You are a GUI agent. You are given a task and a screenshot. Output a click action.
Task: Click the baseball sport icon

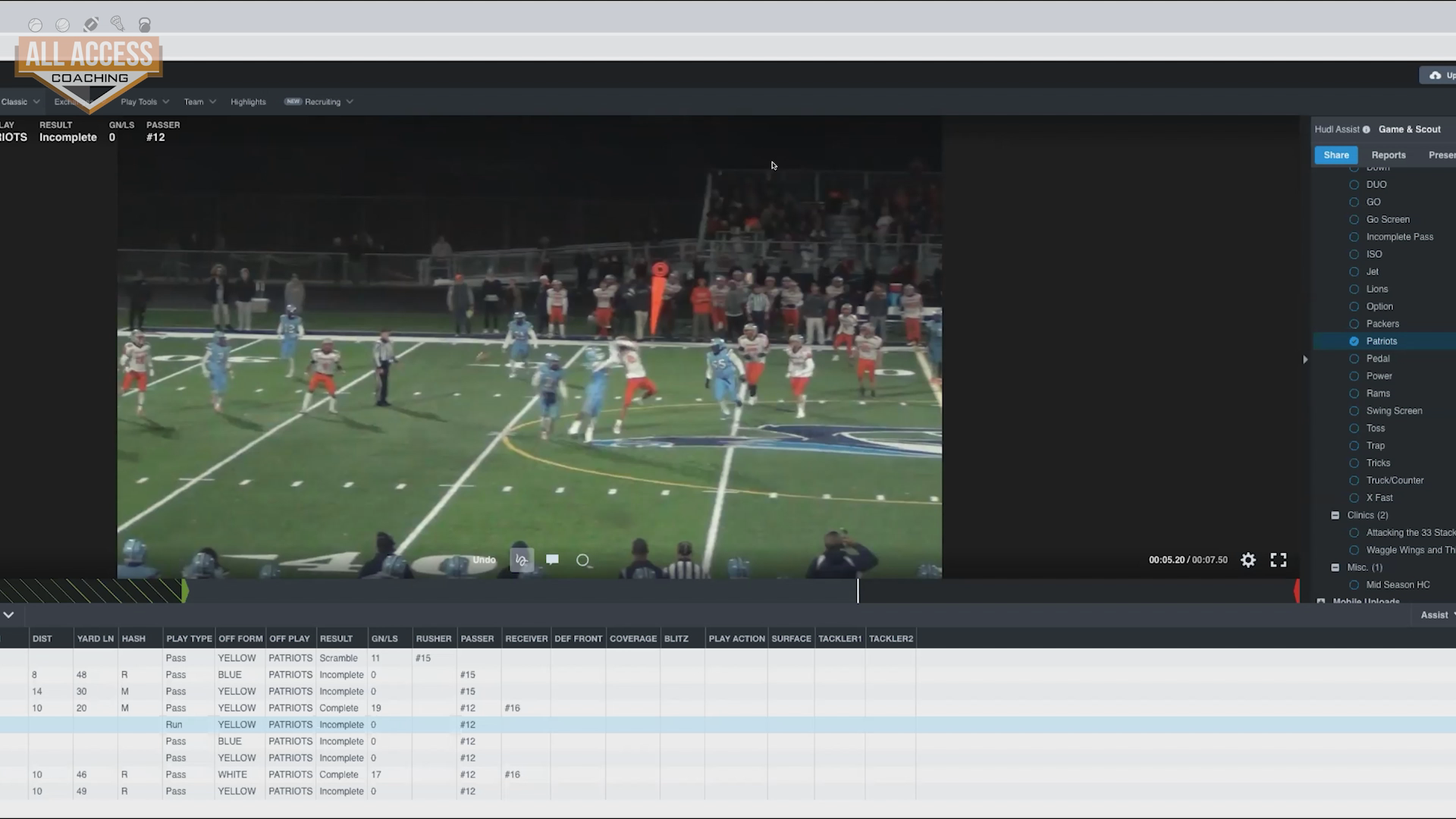(x=35, y=25)
